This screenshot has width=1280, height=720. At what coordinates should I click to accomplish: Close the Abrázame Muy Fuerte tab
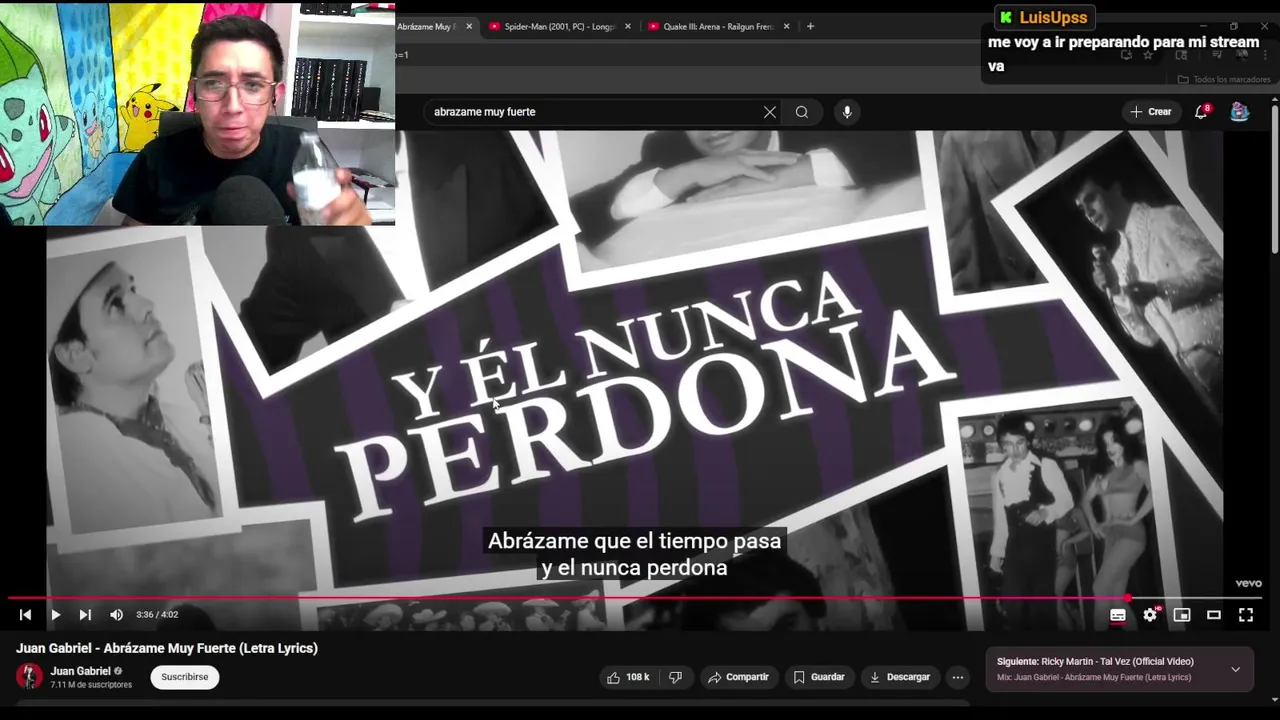[x=469, y=27]
